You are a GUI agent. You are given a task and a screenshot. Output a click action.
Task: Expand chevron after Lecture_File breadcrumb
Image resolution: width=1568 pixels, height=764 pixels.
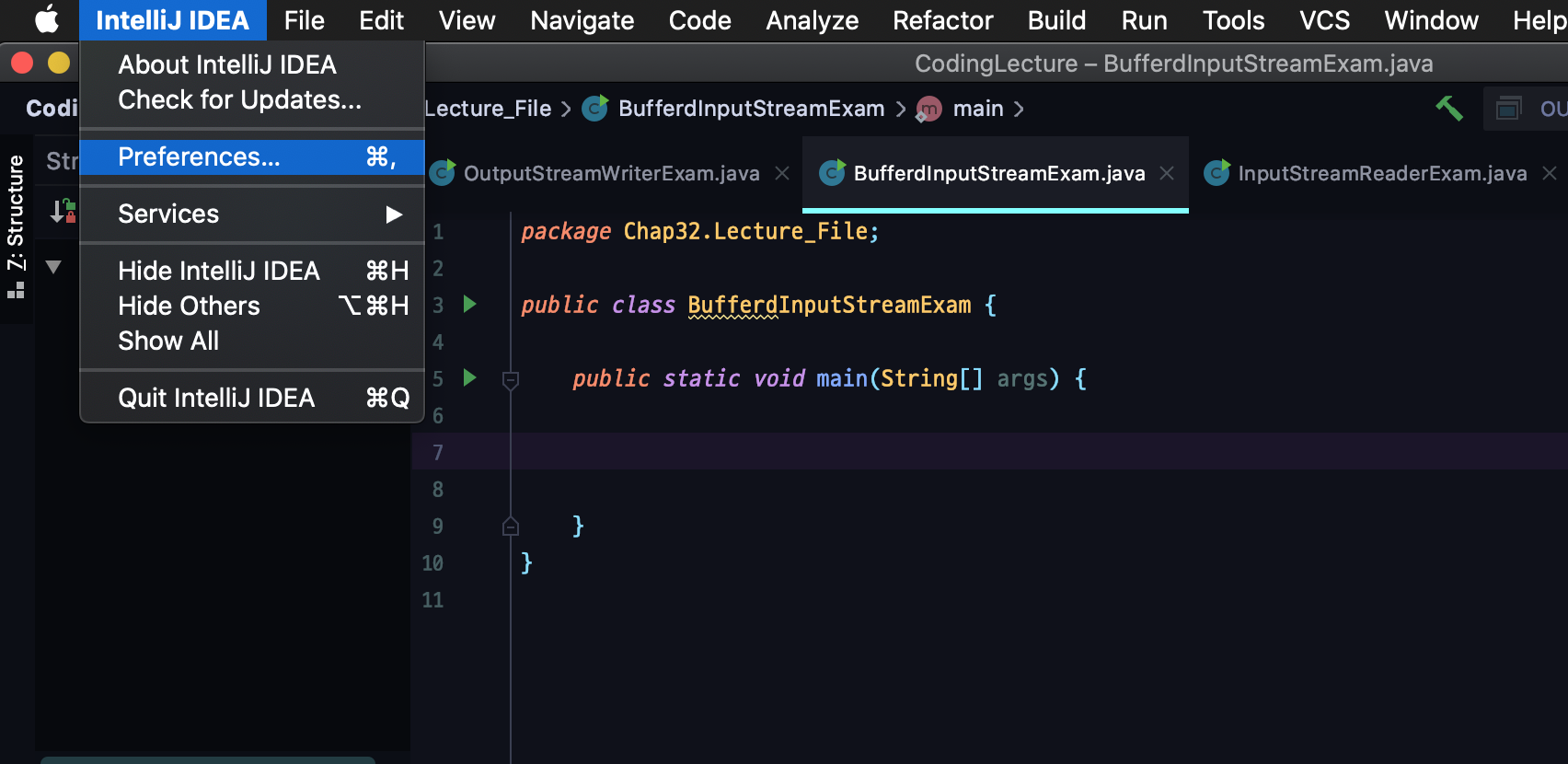pyautogui.click(x=566, y=109)
